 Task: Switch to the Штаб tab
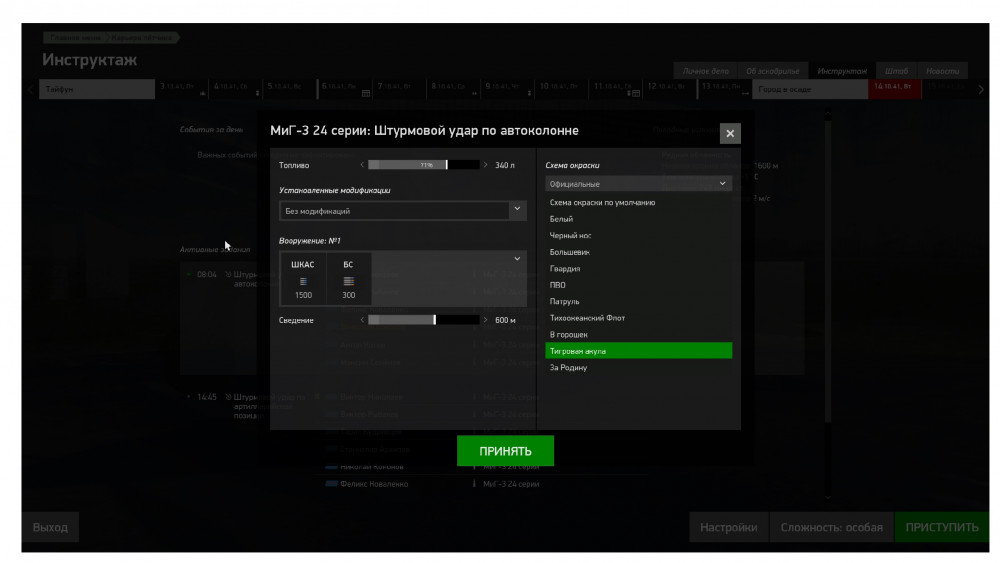click(896, 71)
